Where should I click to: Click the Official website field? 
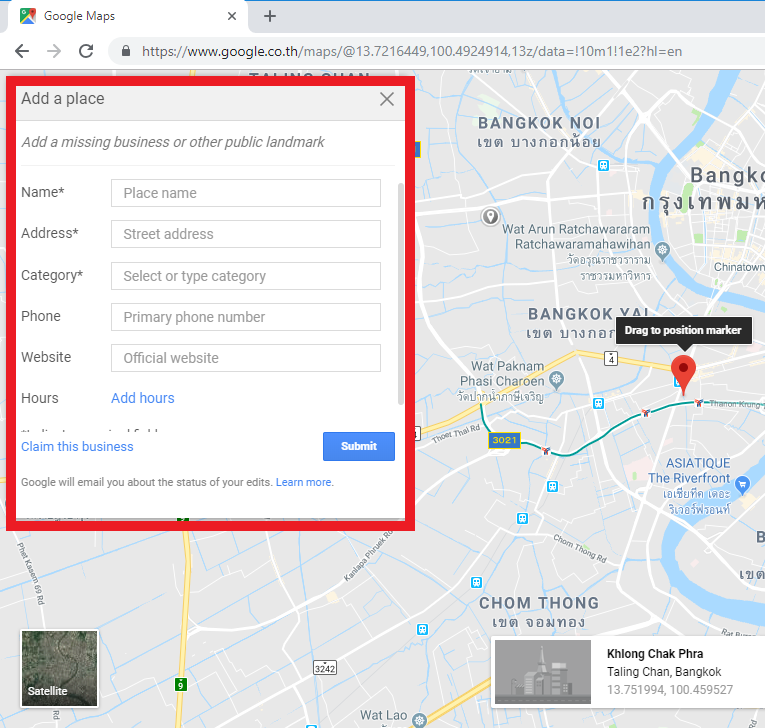pos(246,358)
